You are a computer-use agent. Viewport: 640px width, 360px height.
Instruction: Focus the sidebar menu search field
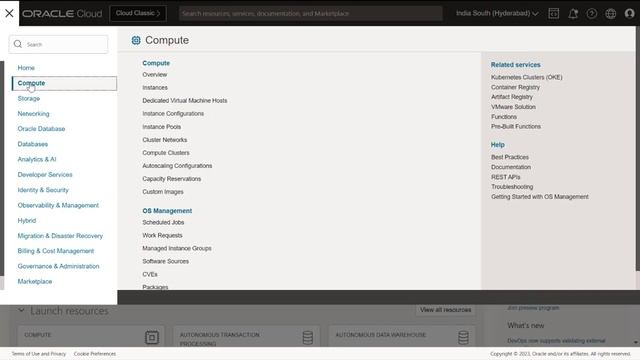click(58, 44)
